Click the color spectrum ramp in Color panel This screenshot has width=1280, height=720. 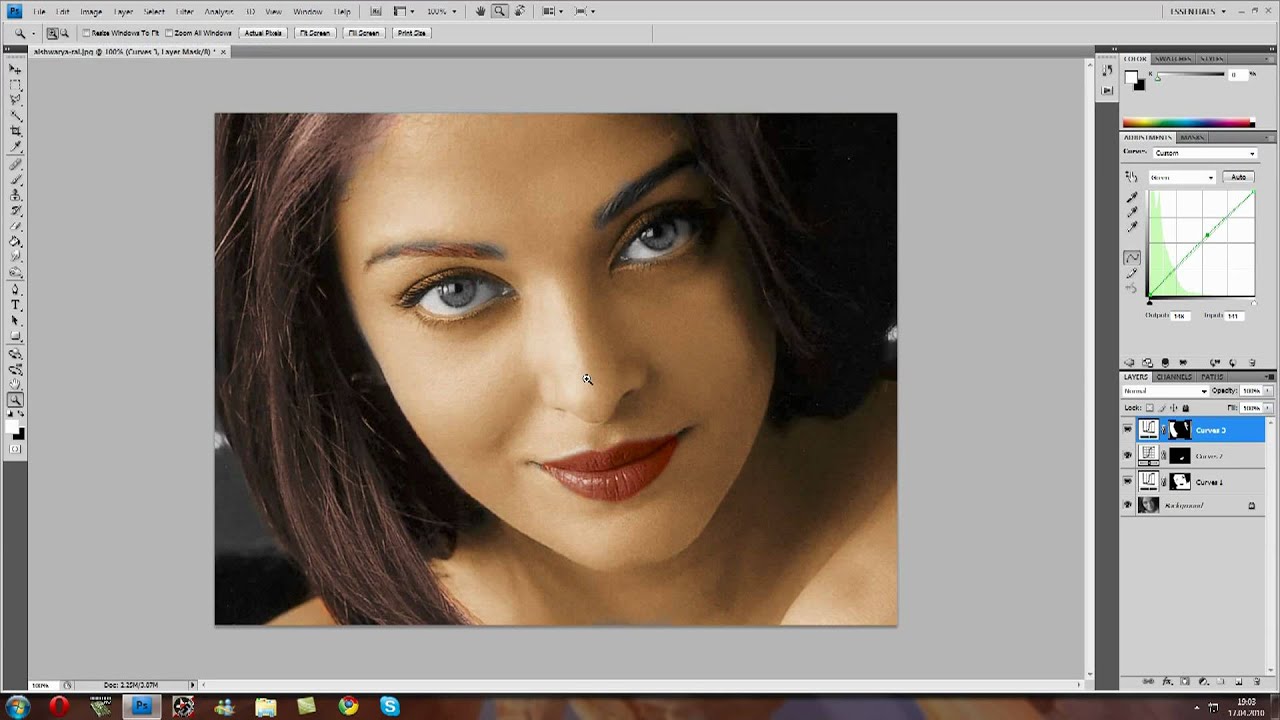click(1188, 123)
